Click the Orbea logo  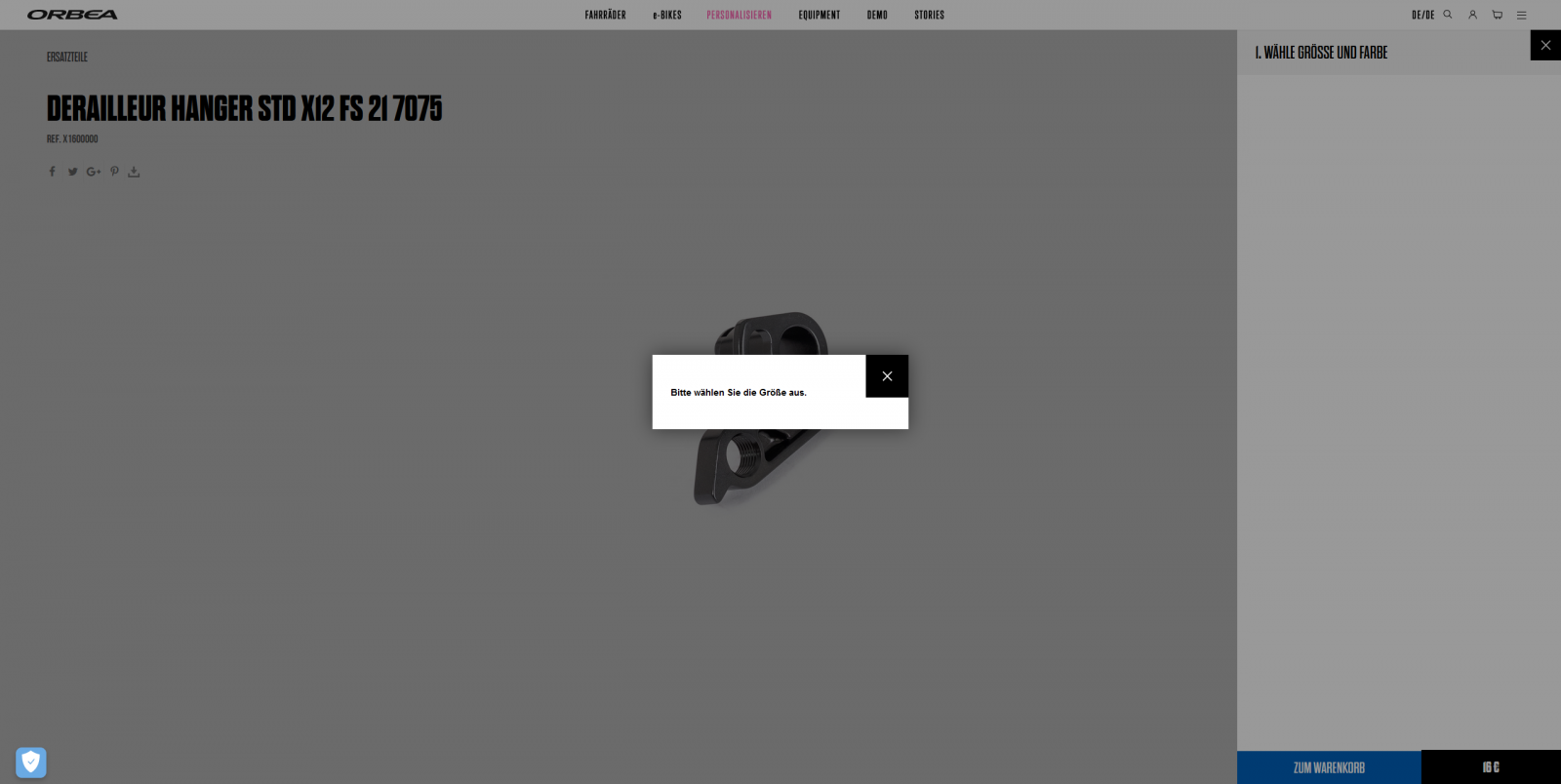(x=72, y=15)
